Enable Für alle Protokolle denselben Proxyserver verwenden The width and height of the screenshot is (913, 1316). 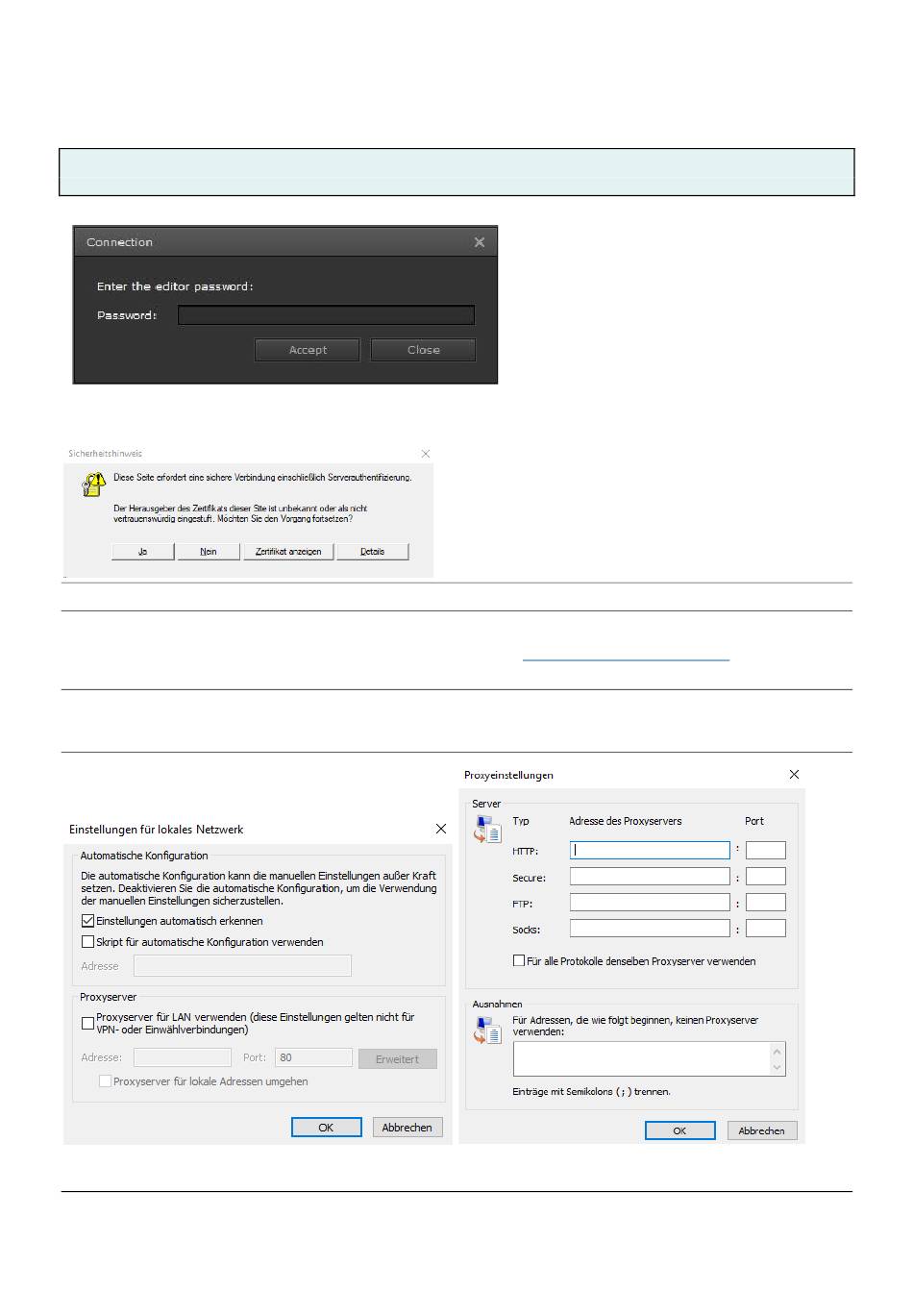(x=519, y=960)
